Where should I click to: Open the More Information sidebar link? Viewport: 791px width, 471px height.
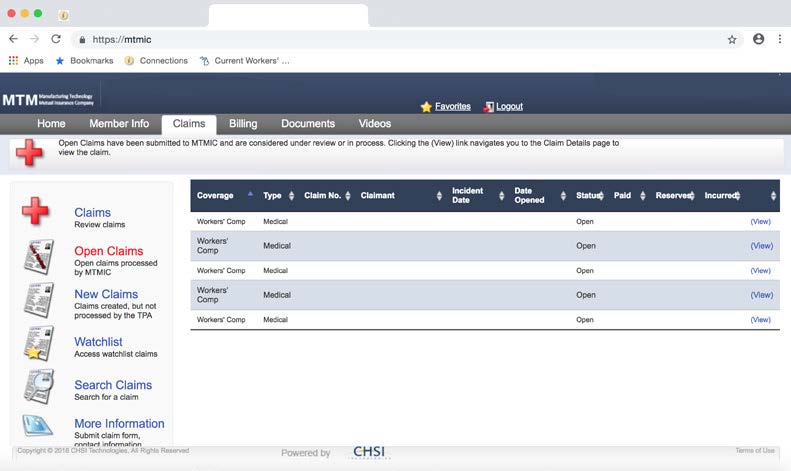click(x=119, y=424)
